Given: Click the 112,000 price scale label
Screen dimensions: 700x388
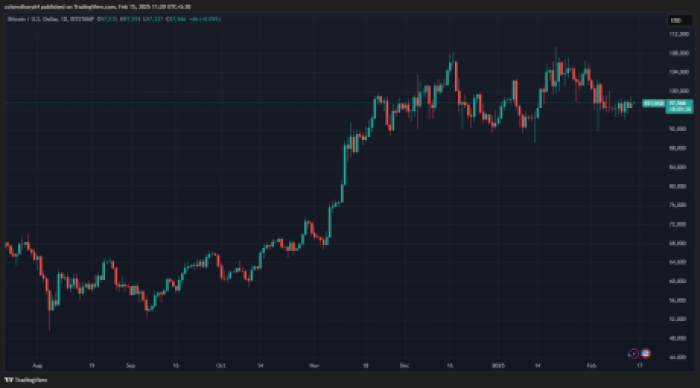Looking at the screenshot, I should pos(678,34).
